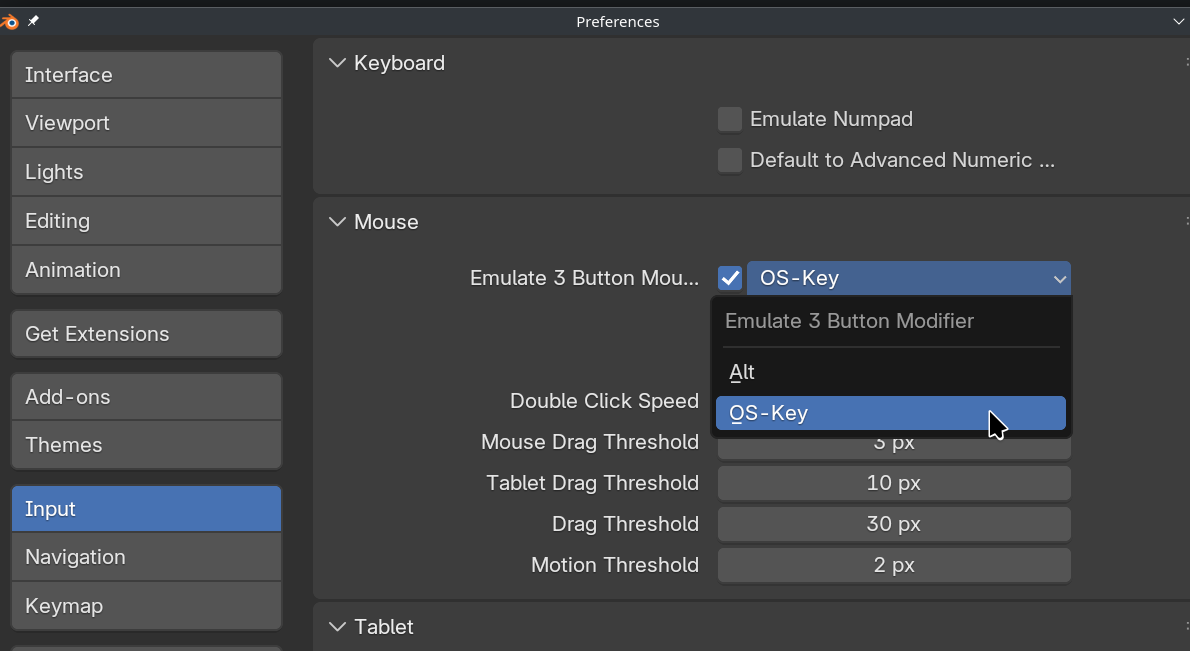Image resolution: width=1190 pixels, height=651 pixels.
Task: Collapse the Keyboard panel
Action: tap(337, 63)
